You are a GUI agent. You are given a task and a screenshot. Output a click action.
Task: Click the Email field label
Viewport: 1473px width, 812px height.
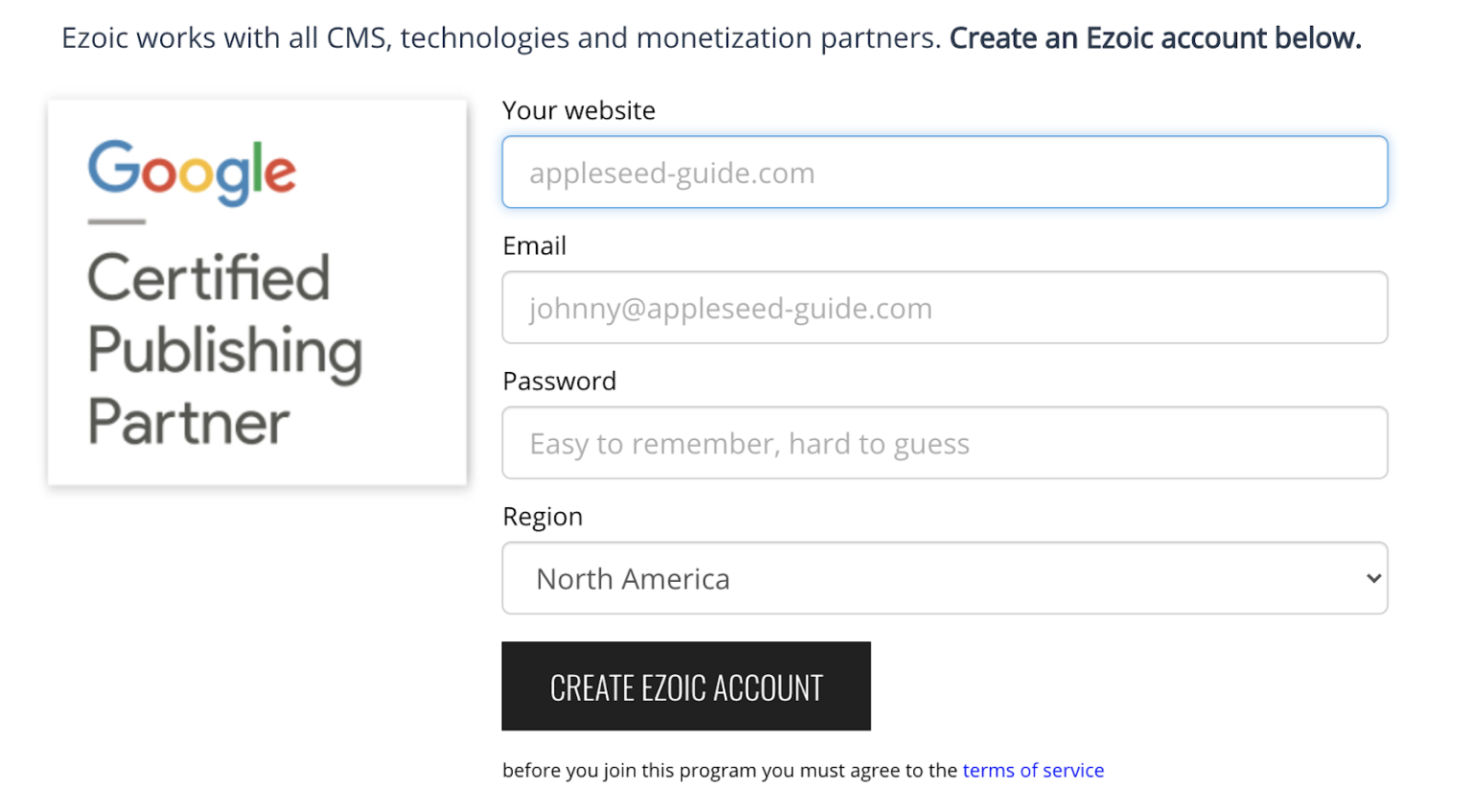click(x=534, y=245)
